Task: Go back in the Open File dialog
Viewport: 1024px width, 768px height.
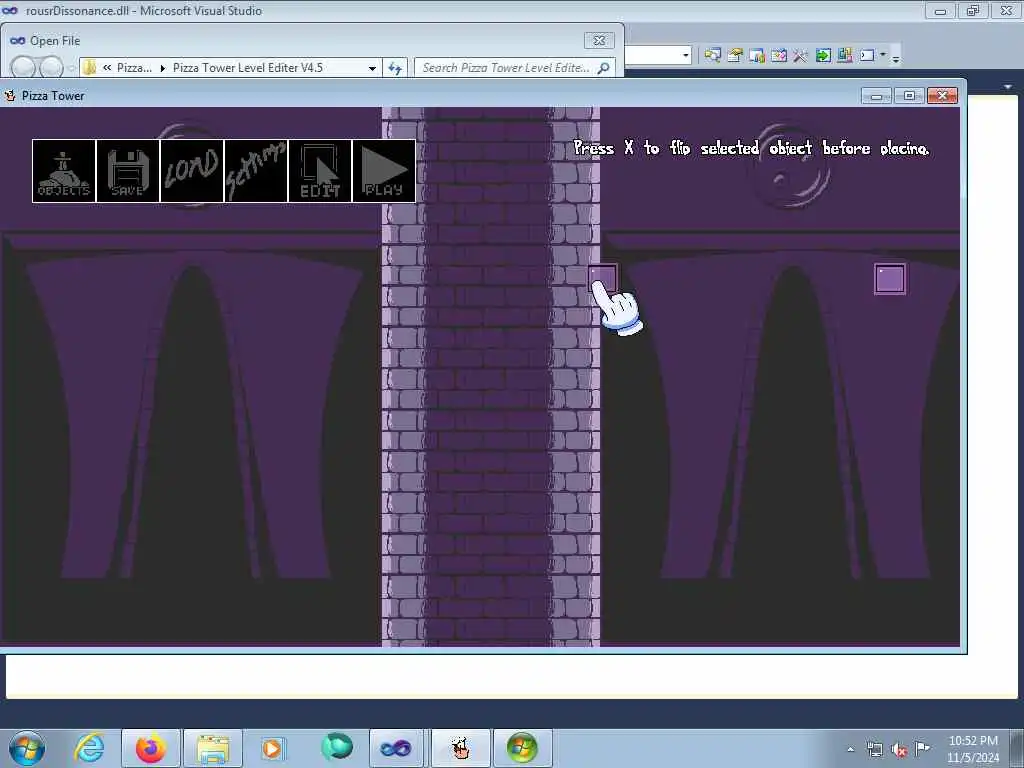Action: pos(24,67)
